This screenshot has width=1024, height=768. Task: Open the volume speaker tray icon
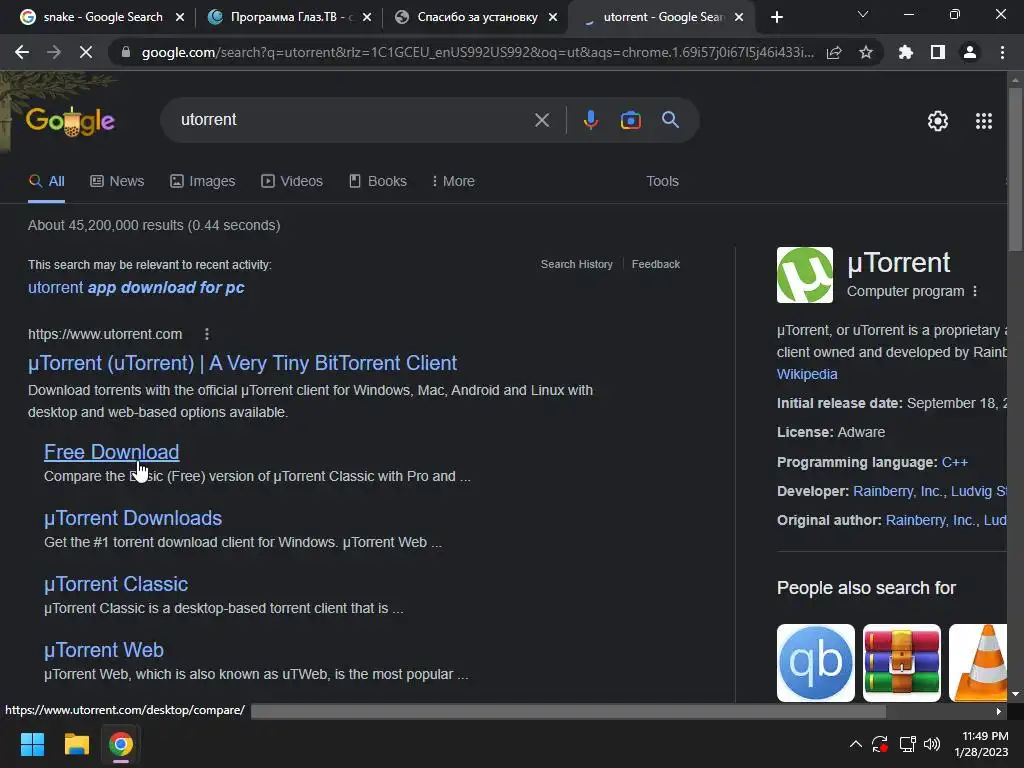coord(932,744)
